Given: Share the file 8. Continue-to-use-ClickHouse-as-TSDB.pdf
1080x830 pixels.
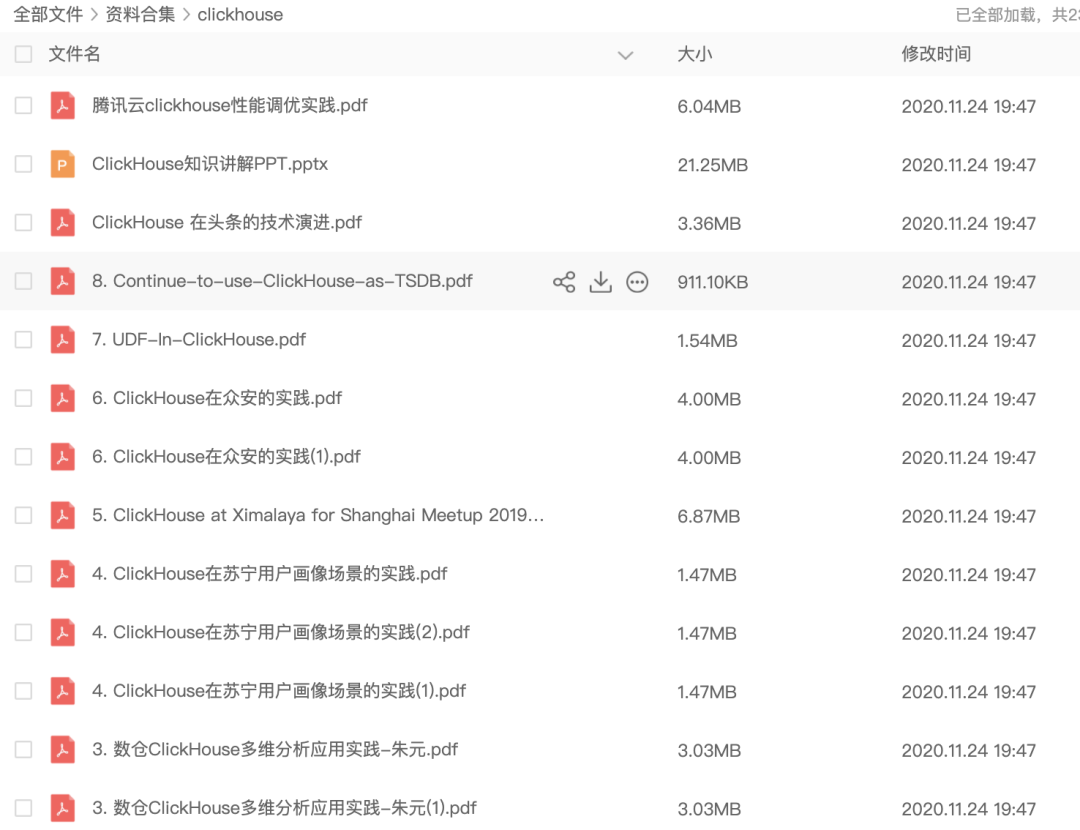Looking at the screenshot, I should (563, 281).
